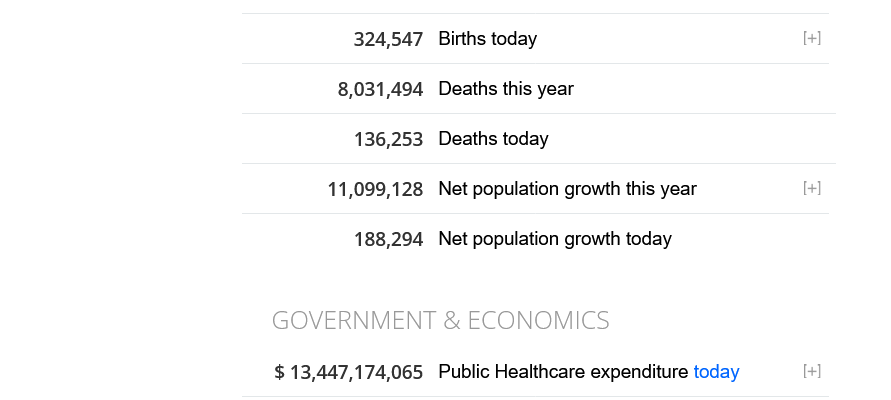Click the blue "today" link

tap(716, 372)
